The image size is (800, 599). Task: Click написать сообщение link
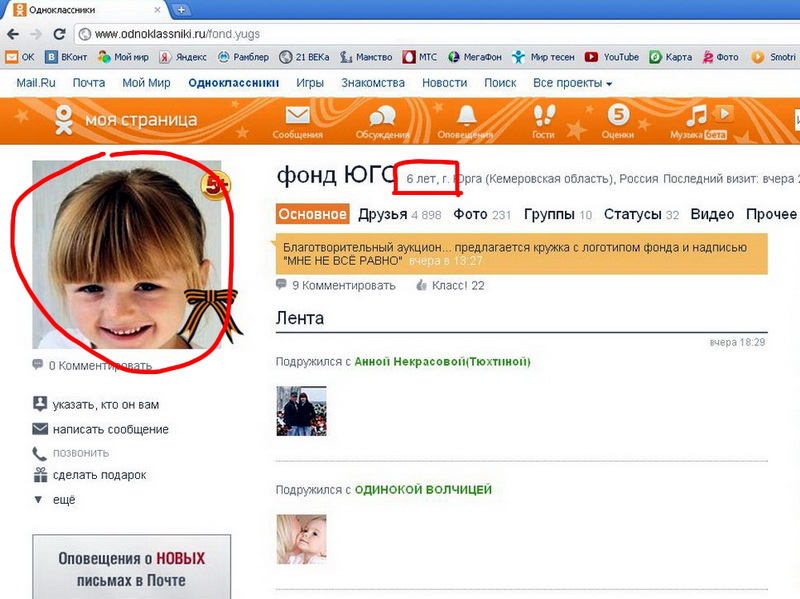click(111, 429)
